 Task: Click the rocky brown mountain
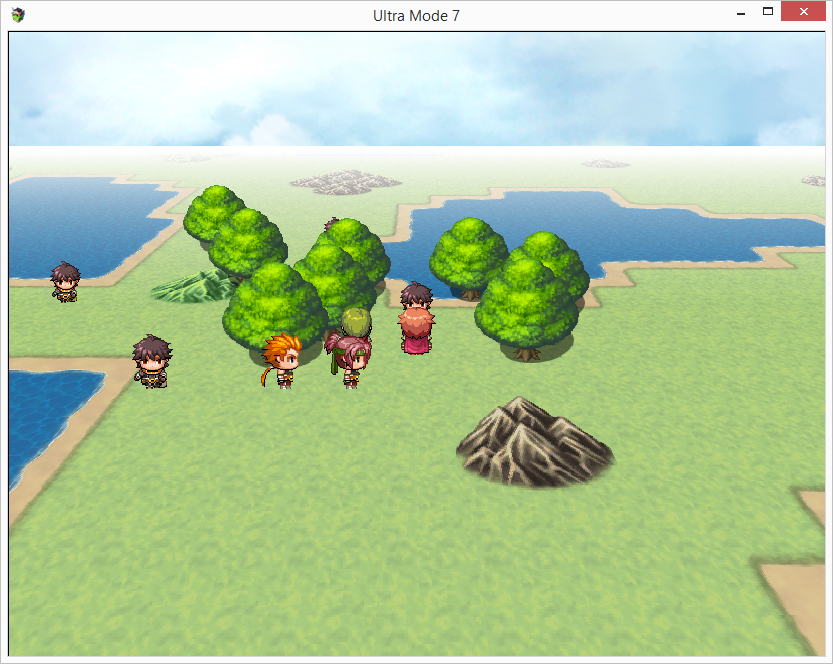[535, 442]
